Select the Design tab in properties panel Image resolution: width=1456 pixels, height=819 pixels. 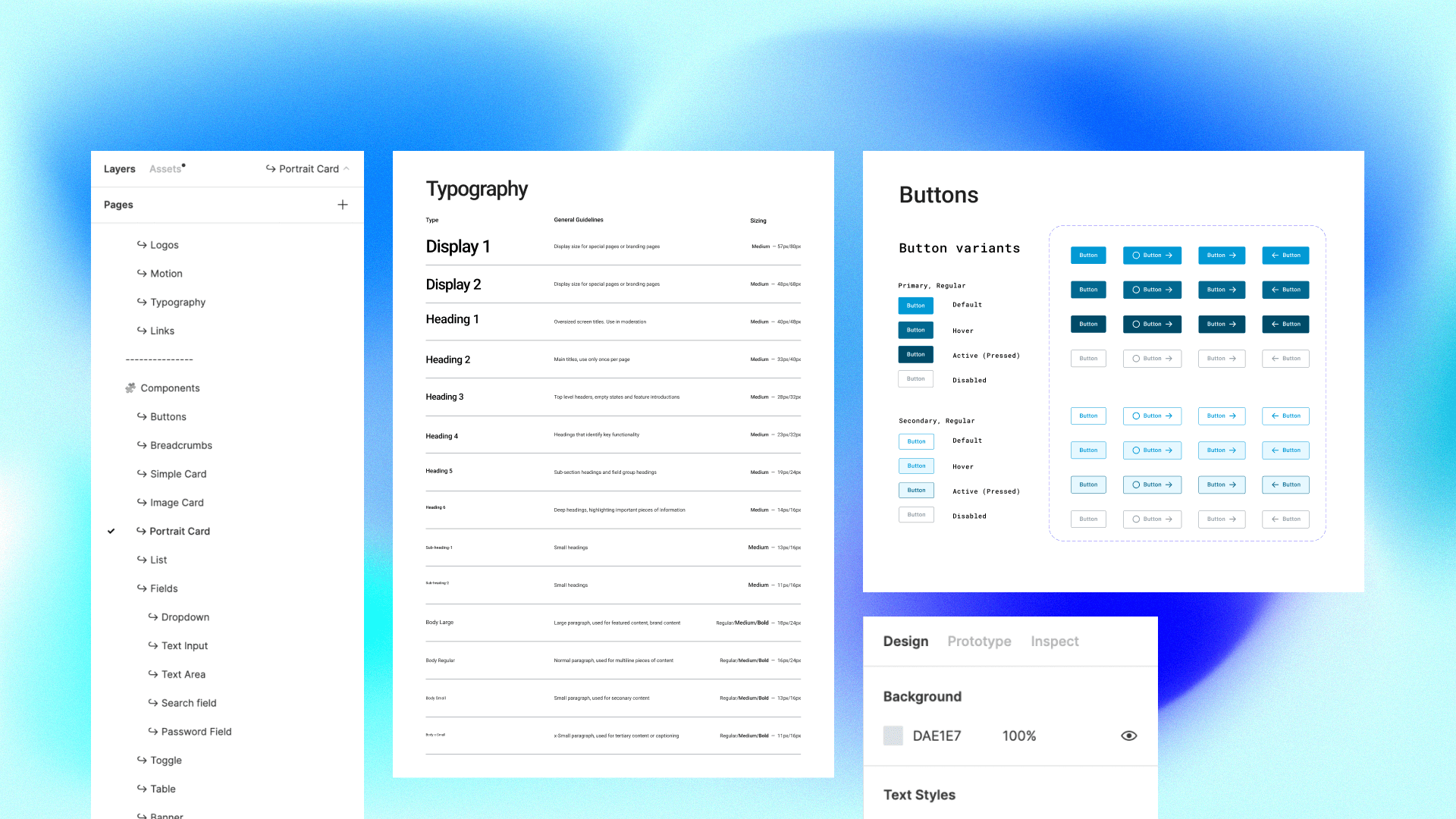905,640
